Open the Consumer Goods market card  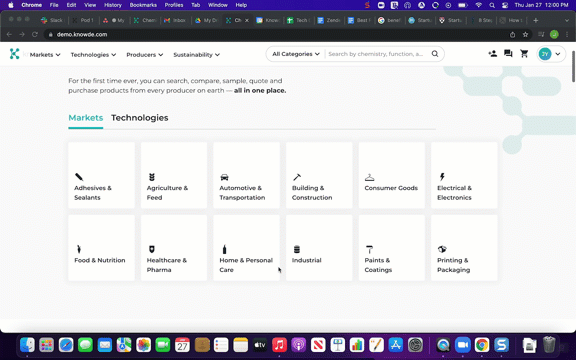392,175
